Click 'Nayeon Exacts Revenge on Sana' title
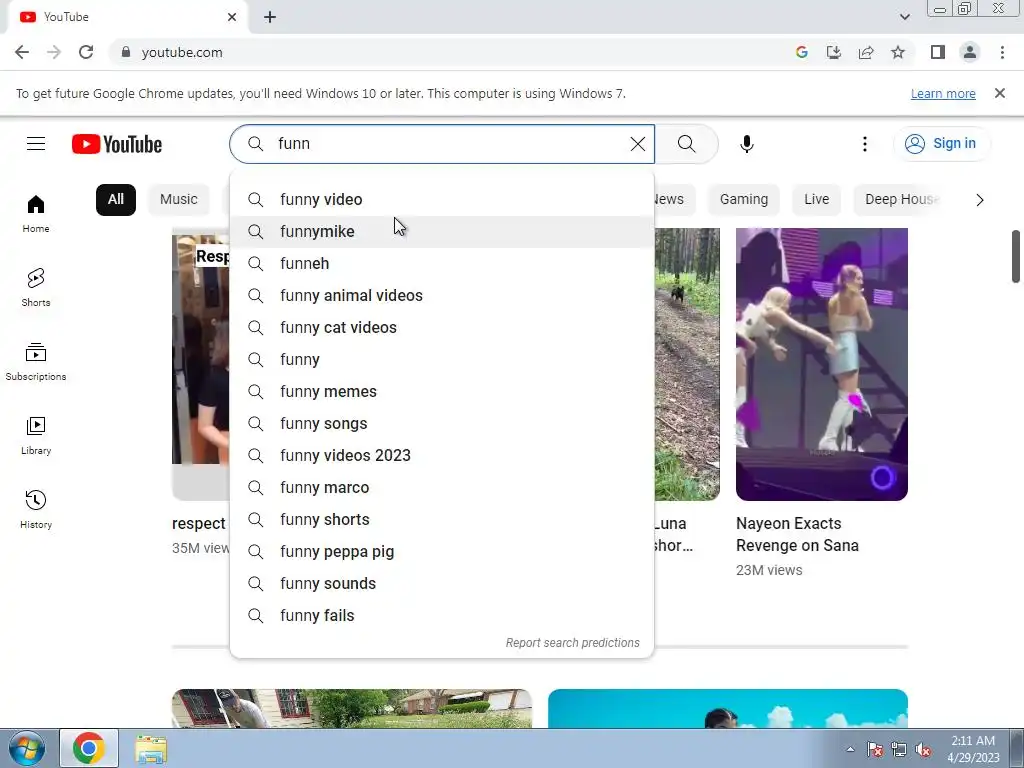 pos(797,534)
